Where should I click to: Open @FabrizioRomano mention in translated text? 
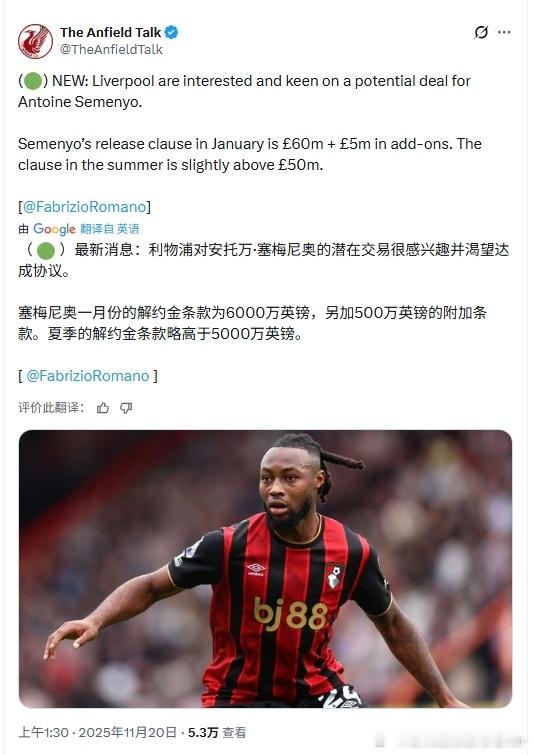88,376
